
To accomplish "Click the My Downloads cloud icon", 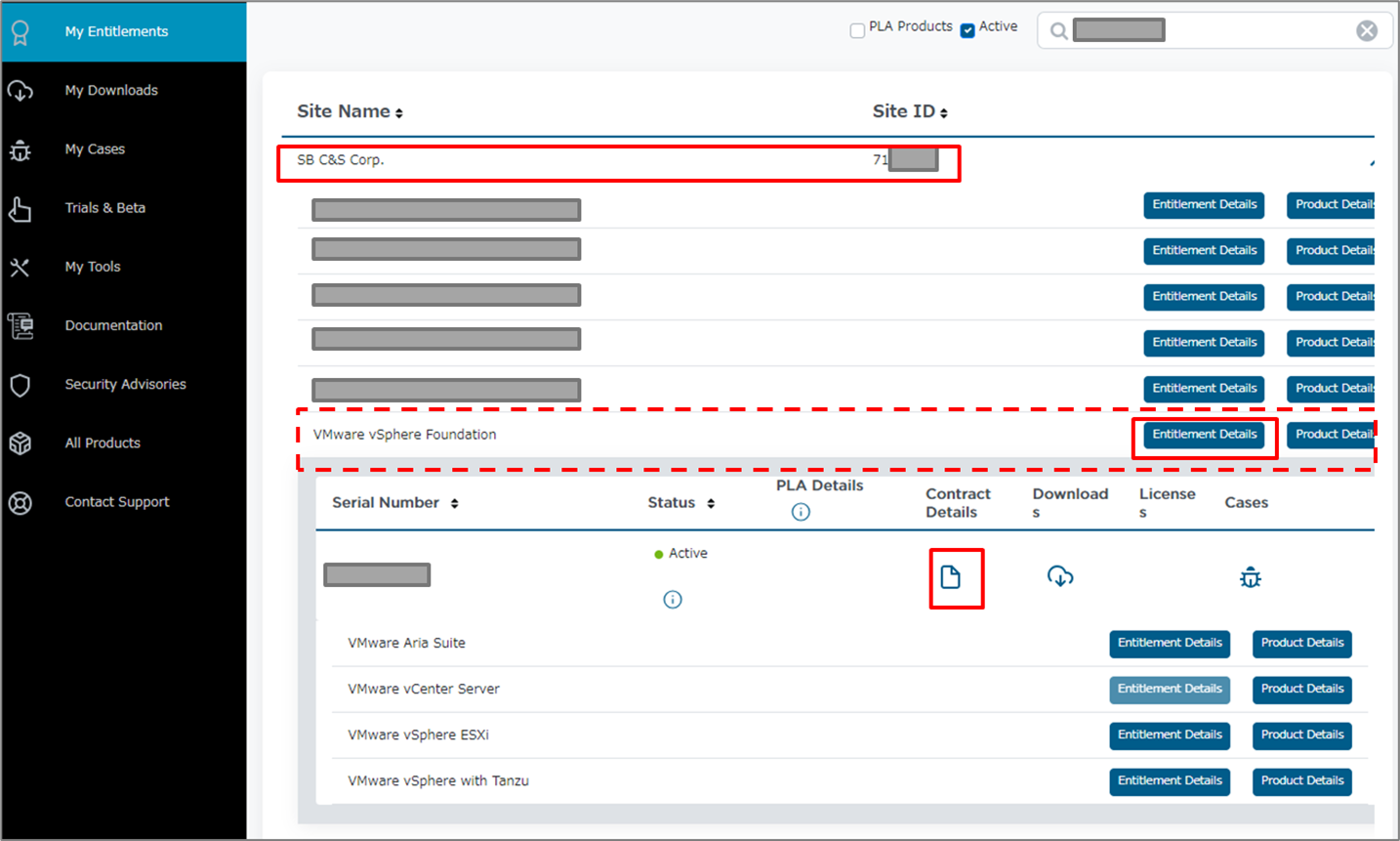I will pos(21,91).
